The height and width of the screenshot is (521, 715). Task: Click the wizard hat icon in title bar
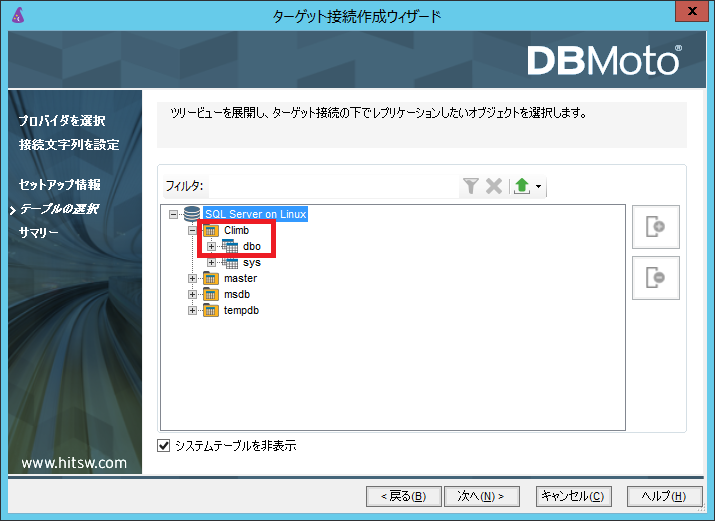[18, 15]
